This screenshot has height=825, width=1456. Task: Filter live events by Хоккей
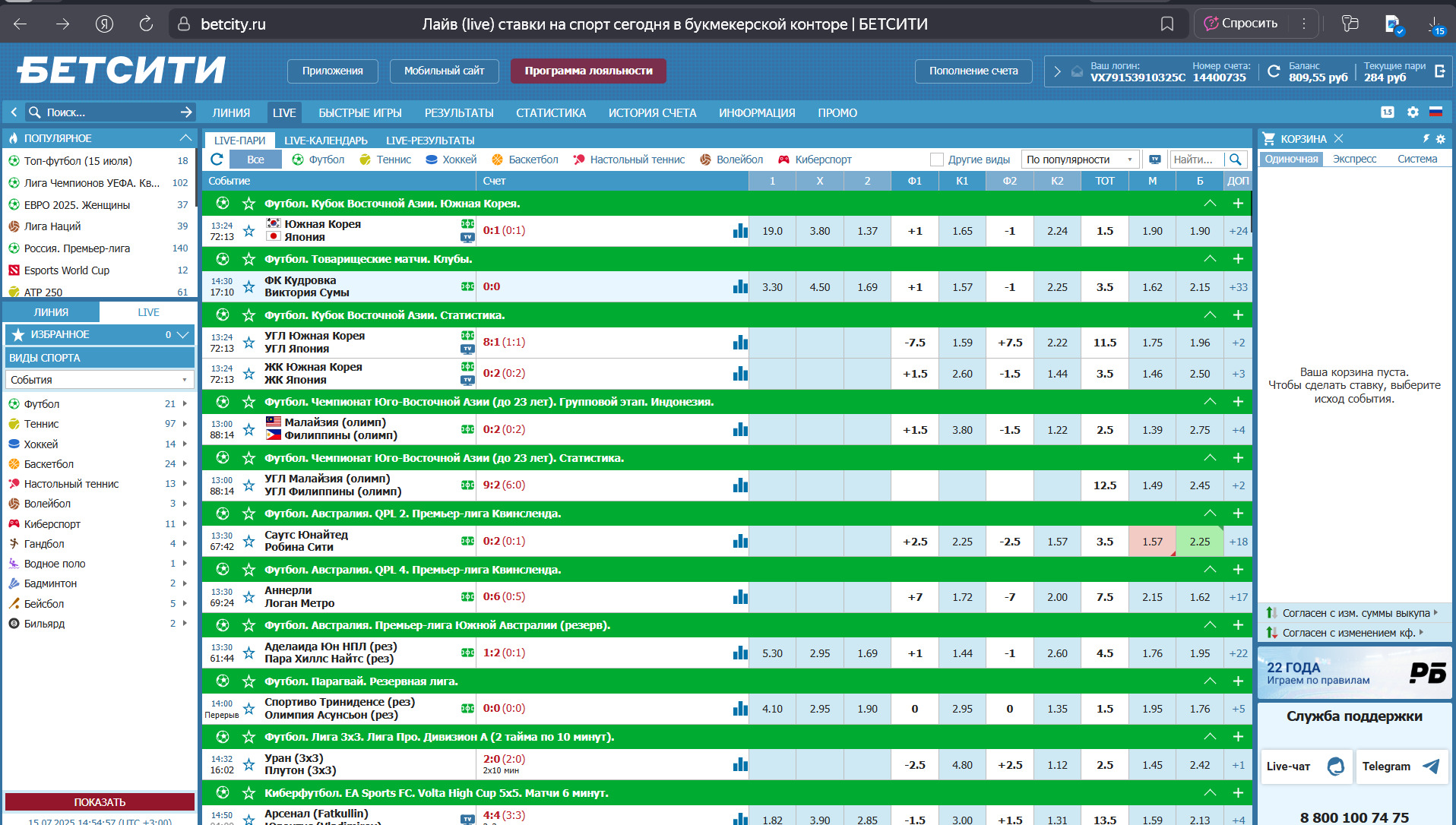(x=451, y=160)
